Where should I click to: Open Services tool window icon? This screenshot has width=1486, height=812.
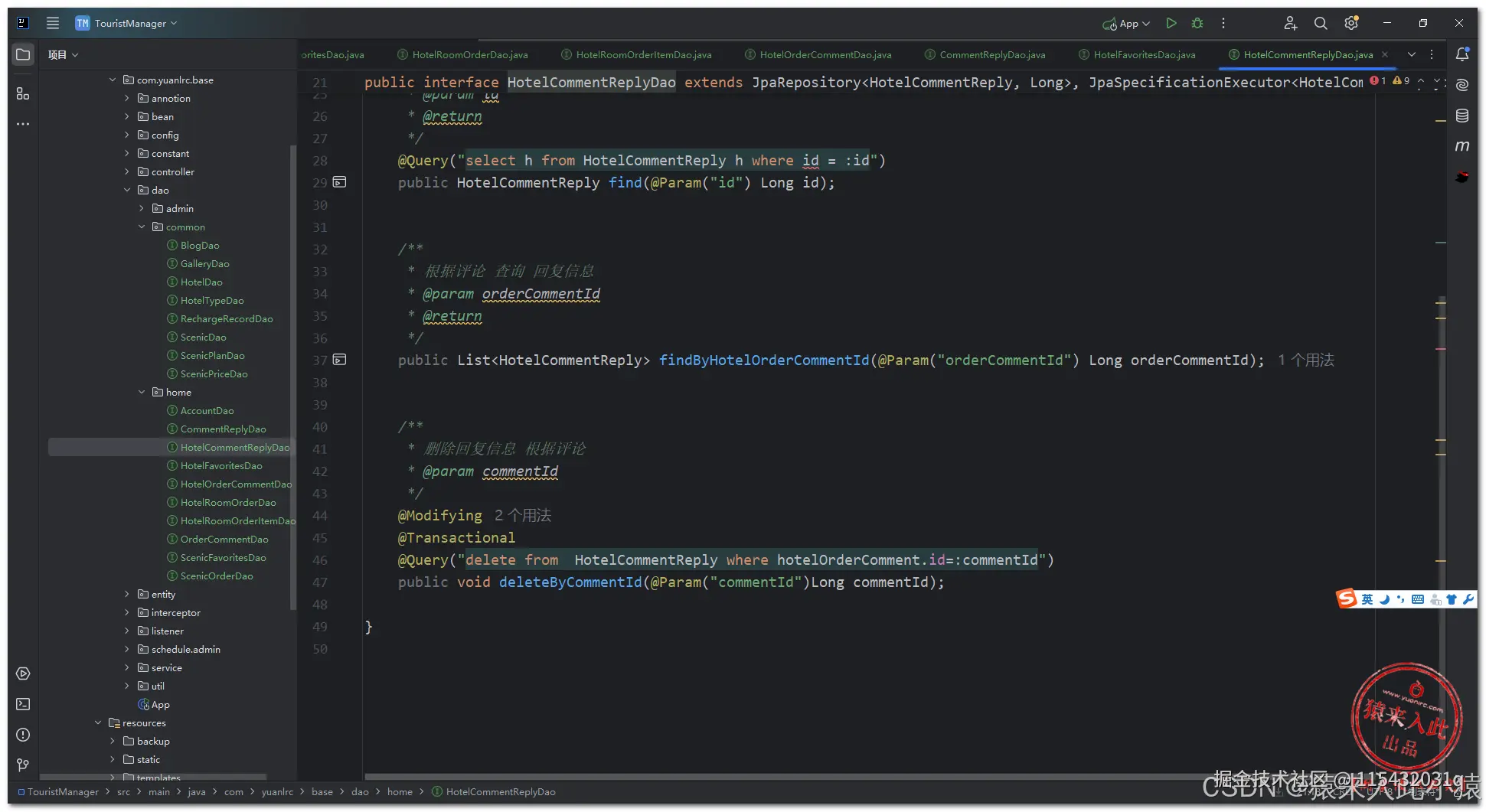pyautogui.click(x=23, y=673)
